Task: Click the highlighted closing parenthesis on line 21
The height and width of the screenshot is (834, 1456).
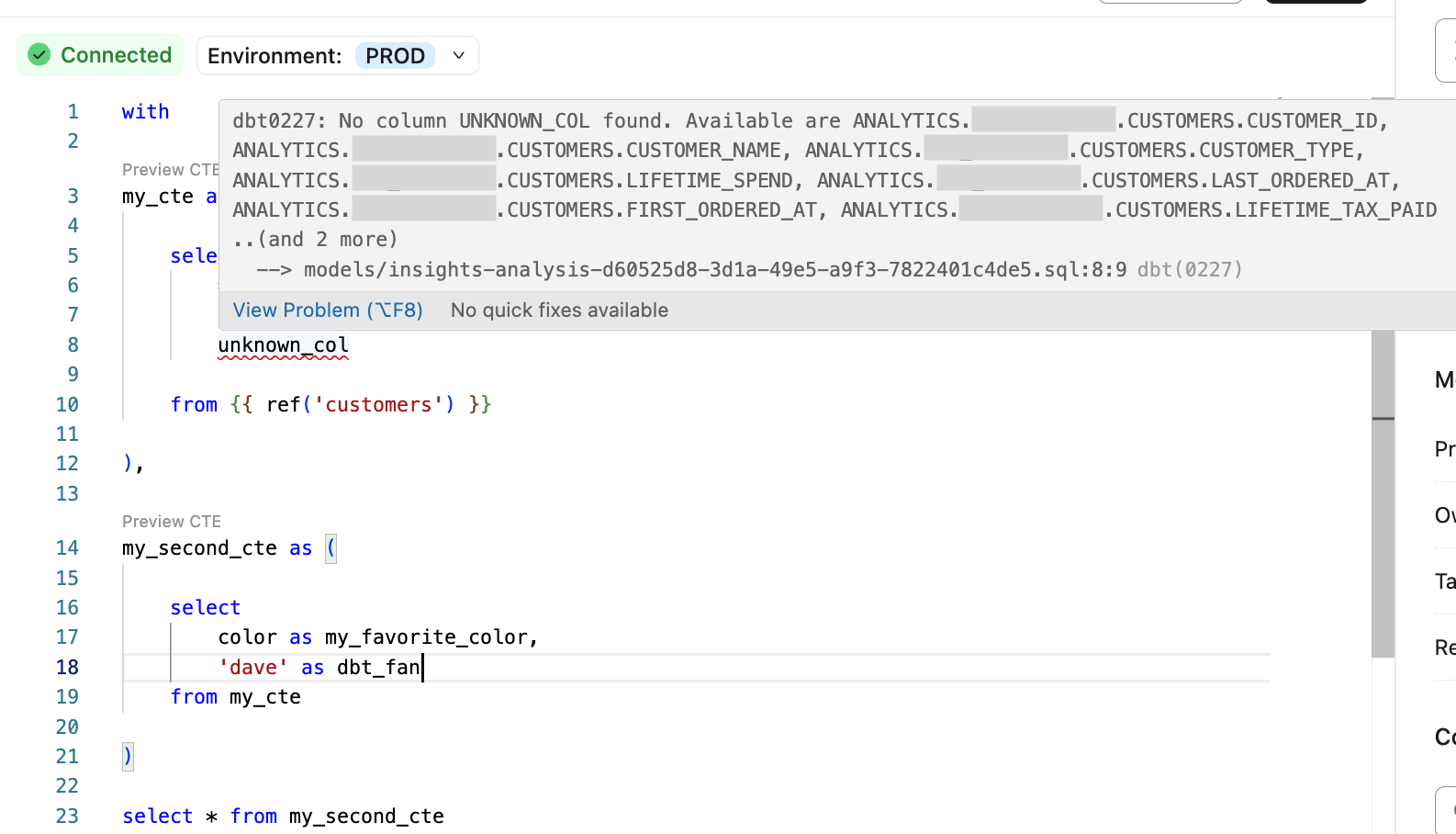Action: click(128, 757)
